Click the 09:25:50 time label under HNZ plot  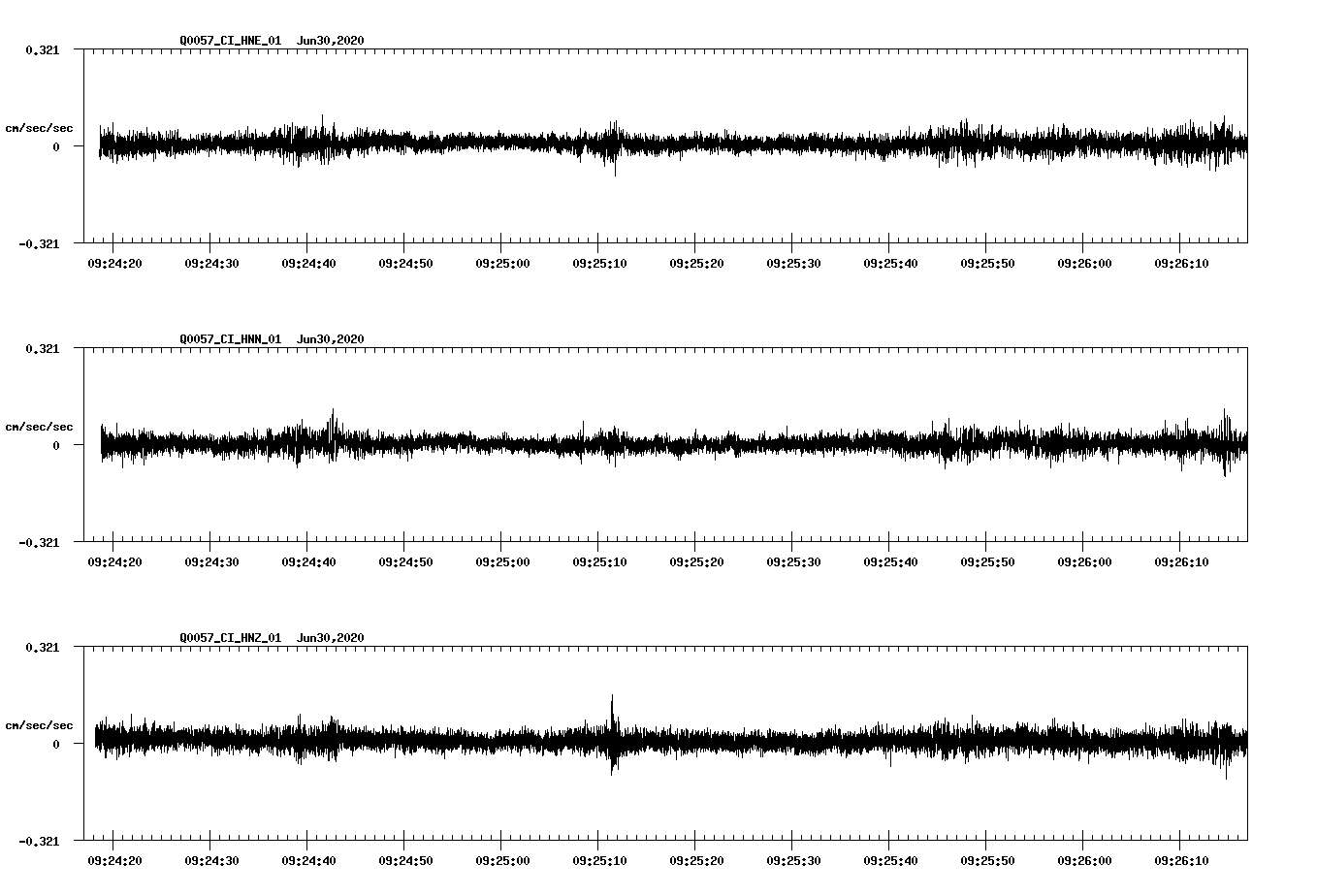(987, 861)
